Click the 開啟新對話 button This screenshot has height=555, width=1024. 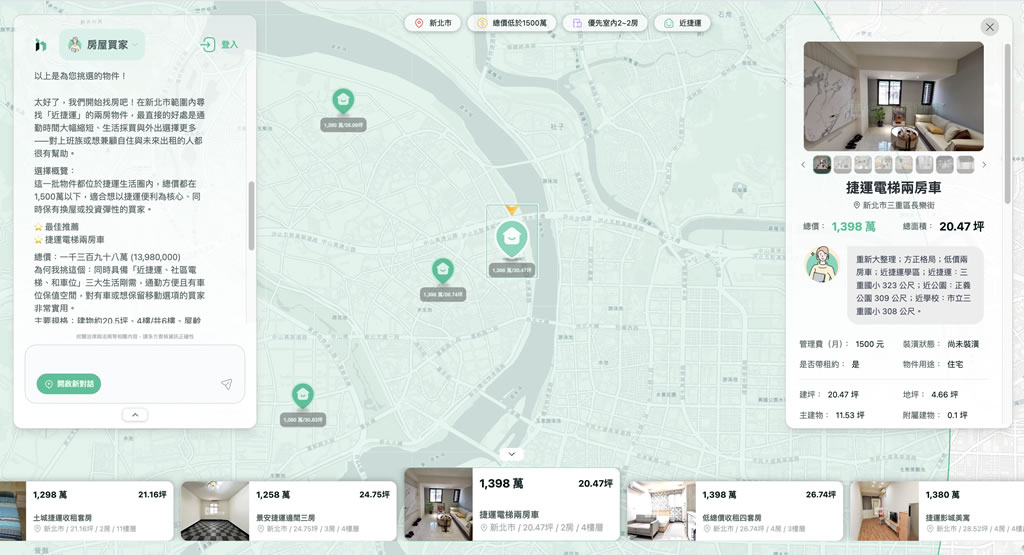pyautogui.click(x=69, y=384)
